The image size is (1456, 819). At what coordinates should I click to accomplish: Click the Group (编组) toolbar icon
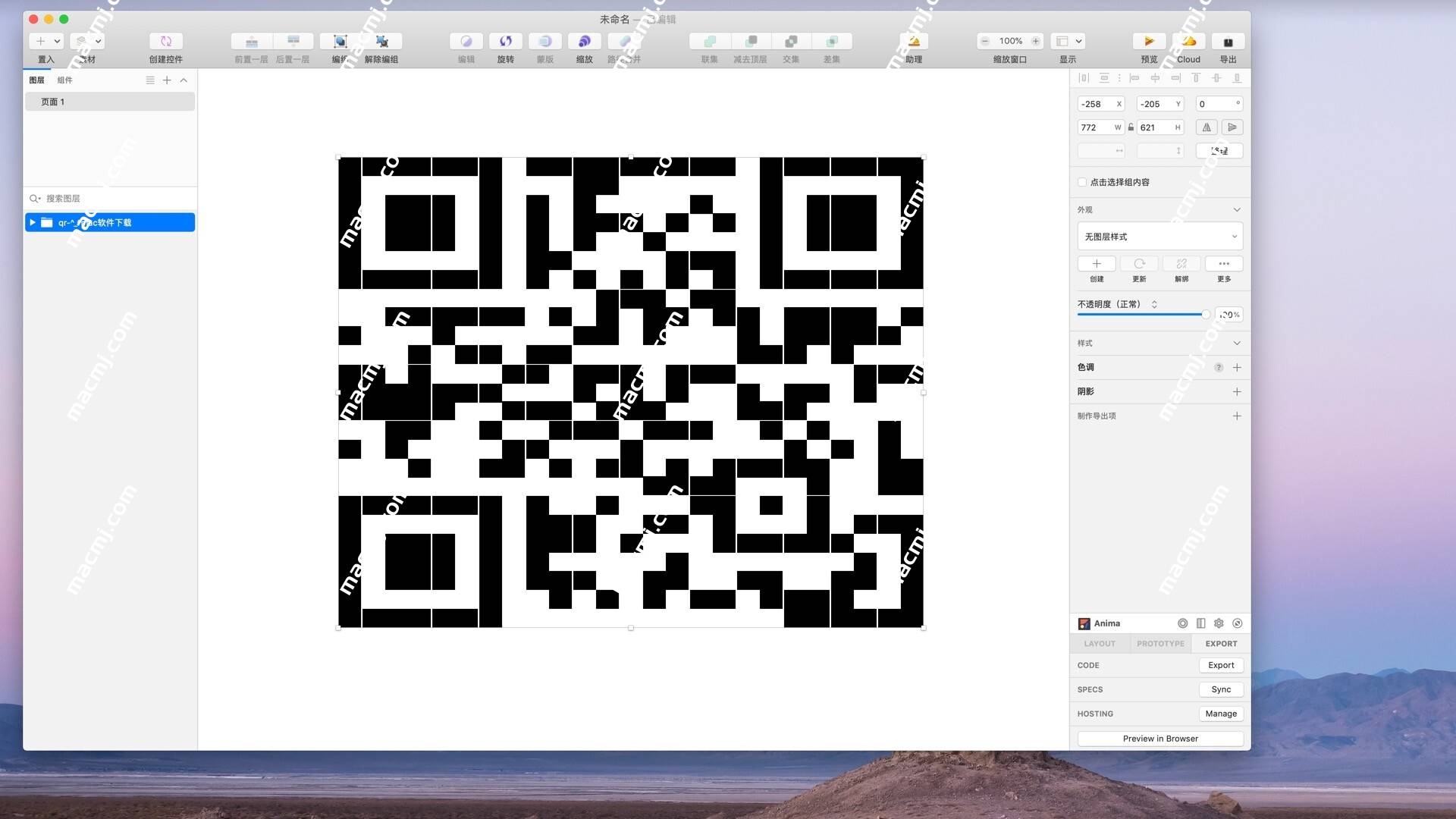point(340,41)
